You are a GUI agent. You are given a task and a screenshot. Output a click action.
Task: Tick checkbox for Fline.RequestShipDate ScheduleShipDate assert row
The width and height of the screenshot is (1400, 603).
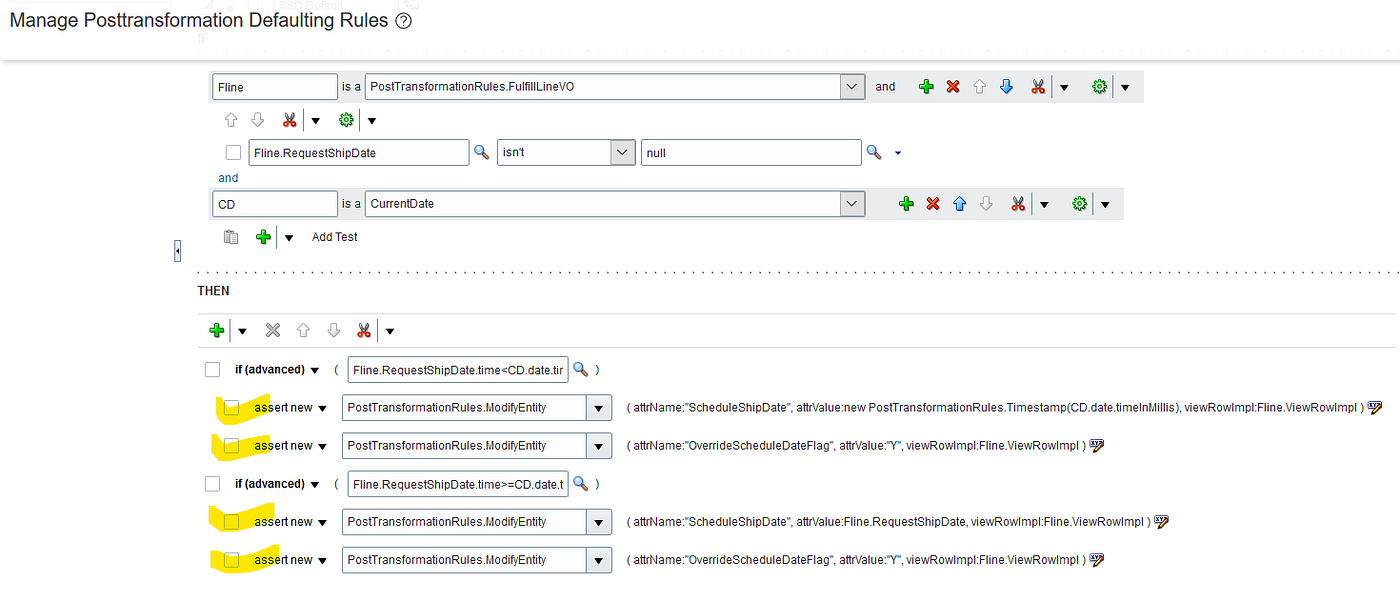232,522
